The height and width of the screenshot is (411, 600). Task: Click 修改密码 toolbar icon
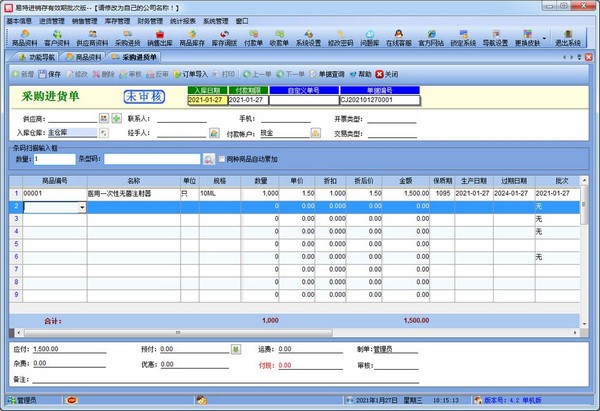[340, 38]
